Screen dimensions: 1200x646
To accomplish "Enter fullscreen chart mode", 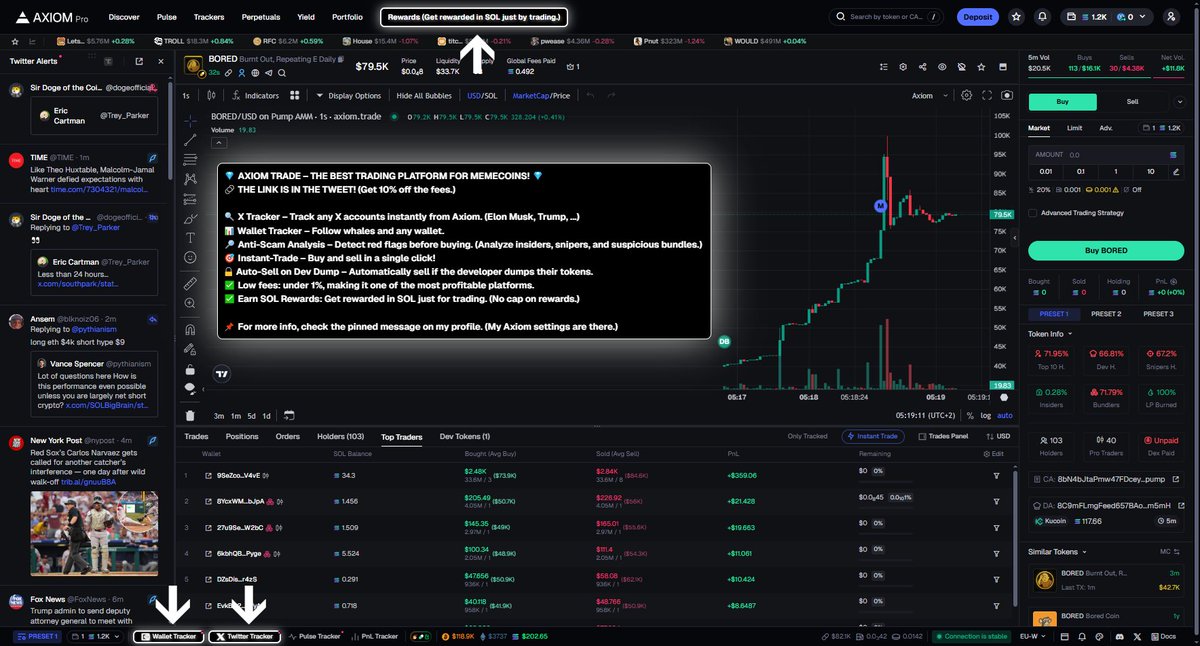I will pos(987,95).
